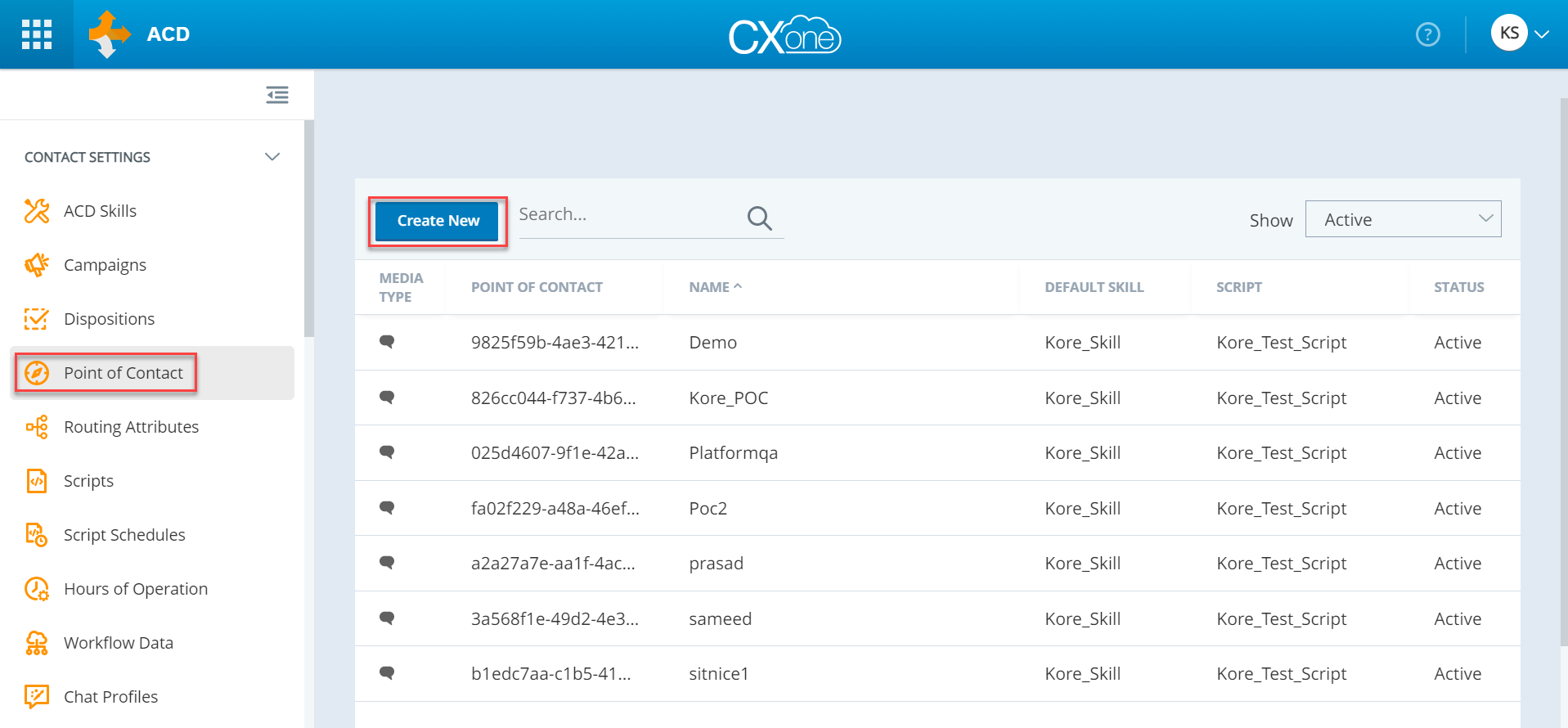Click the chat media icon for Demo
Image resolution: width=1568 pixels, height=728 pixels.
pyautogui.click(x=387, y=342)
